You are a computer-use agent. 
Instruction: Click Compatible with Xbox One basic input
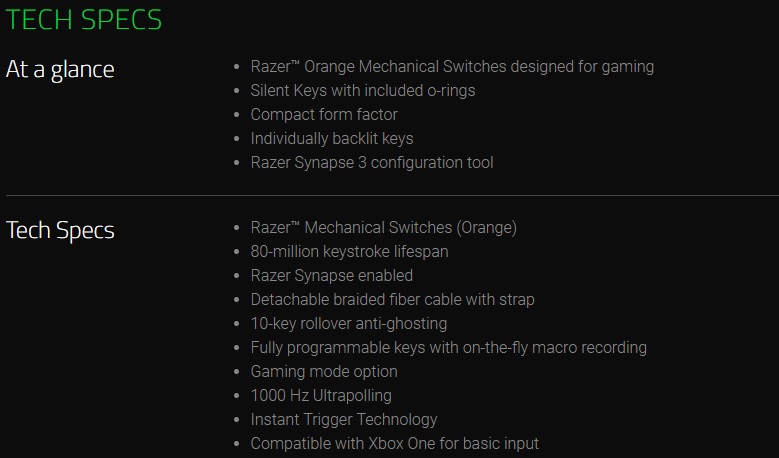(x=394, y=444)
